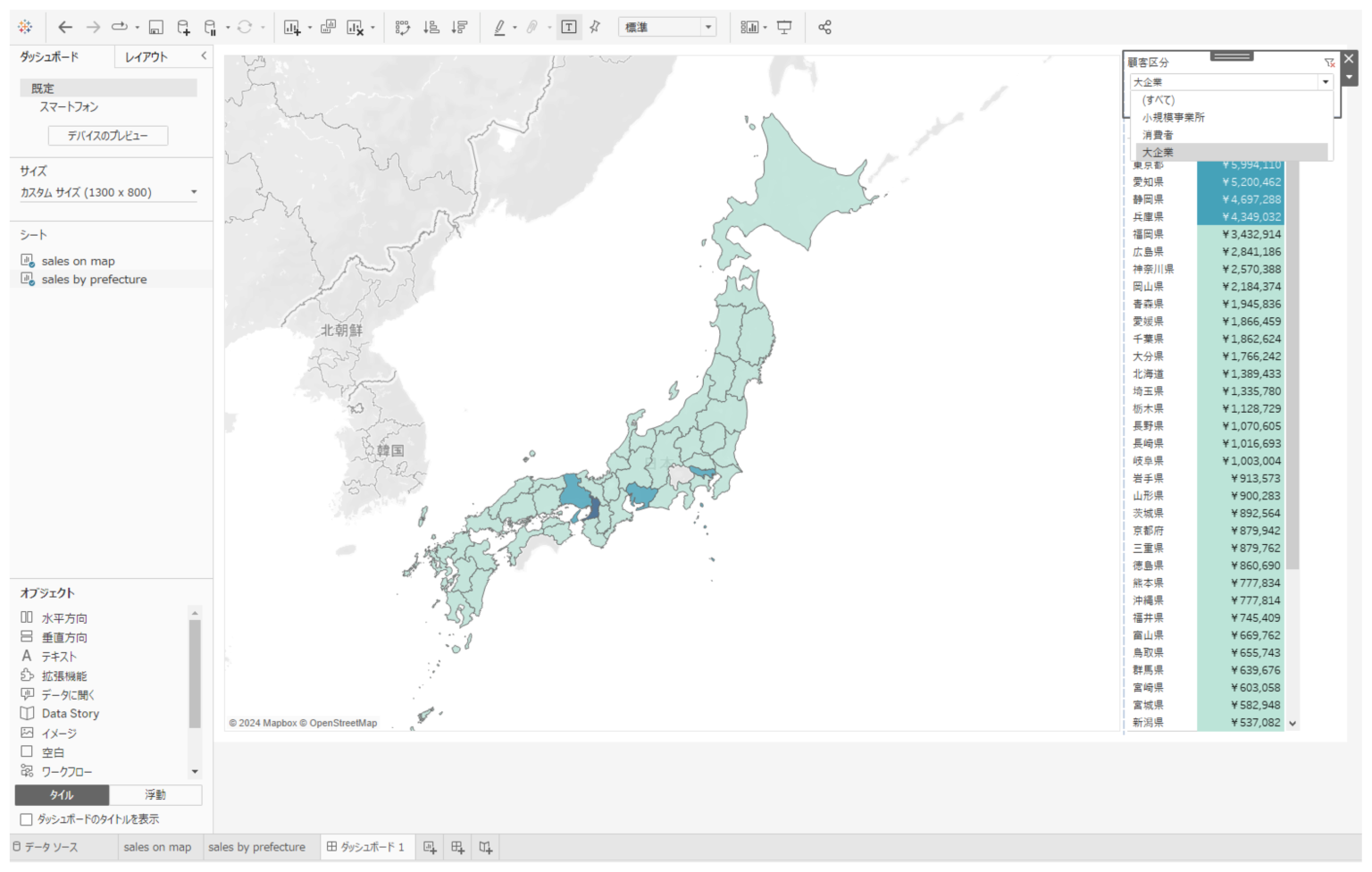Screen dimensions: 1372x872
Task: Open the fit mode dropdown showing 標準
Action: coord(710,27)
